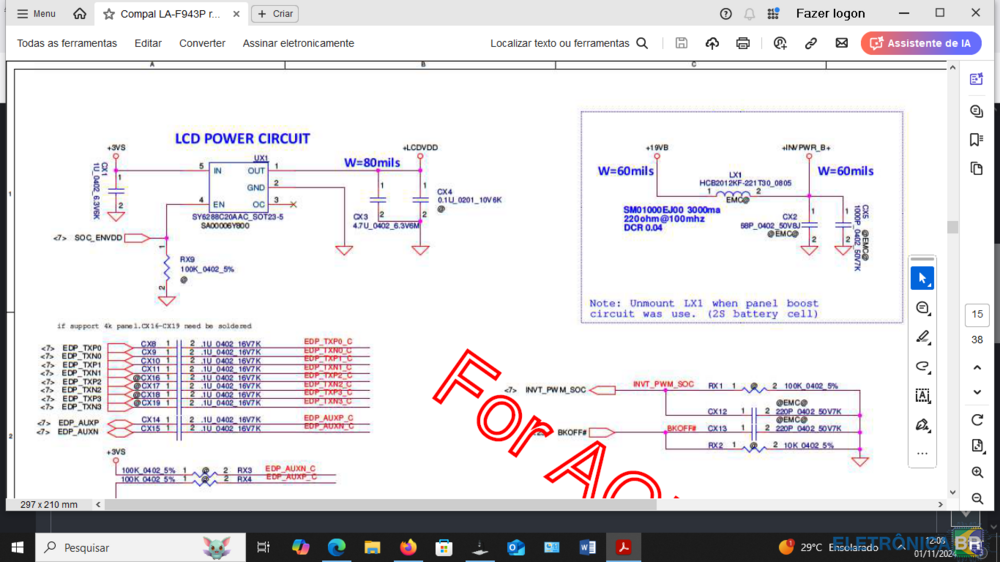Click the Assistente de IA button
1000x562 pixels.
point(921,43)
